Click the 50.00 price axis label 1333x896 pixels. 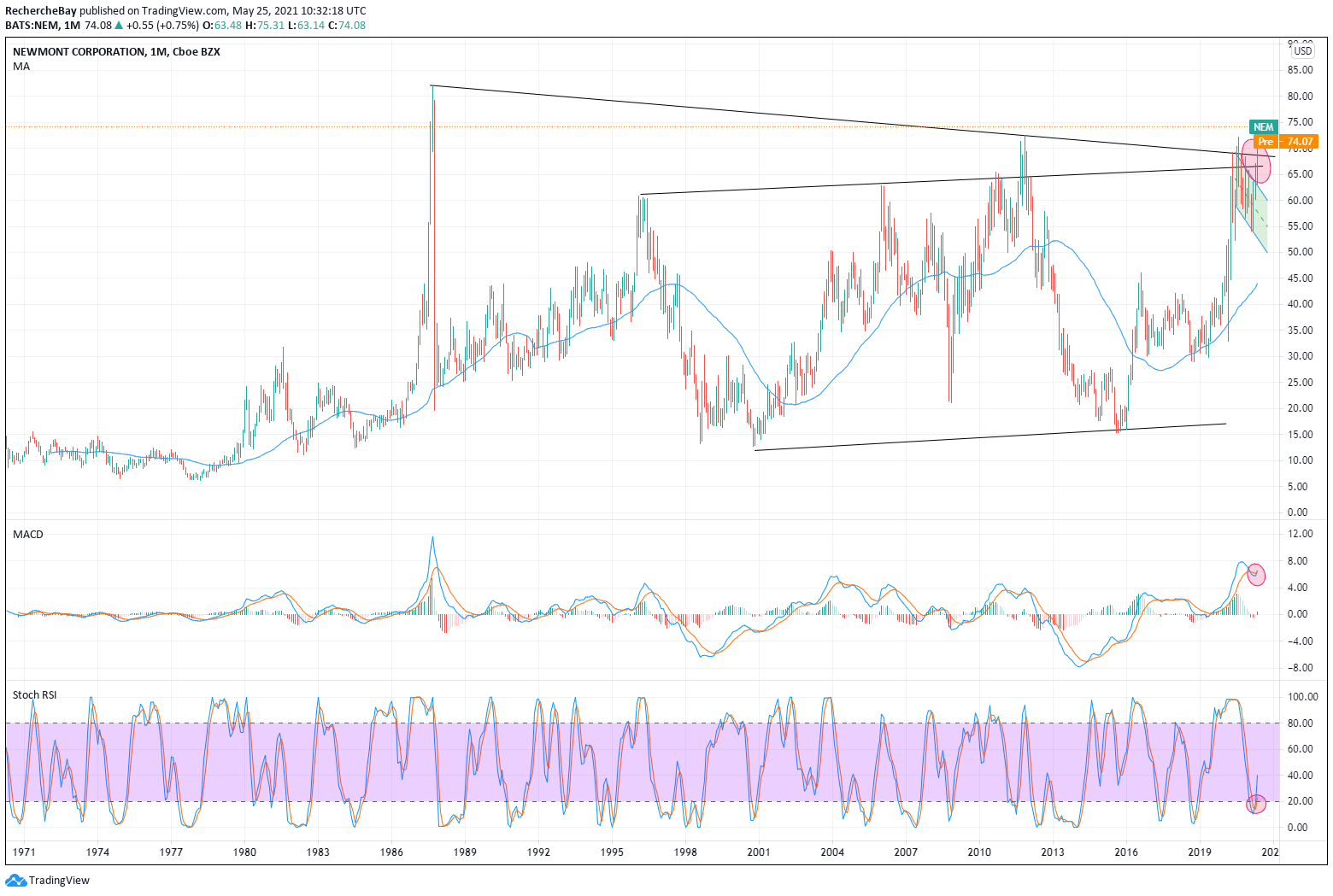(x=1300, y=252)
